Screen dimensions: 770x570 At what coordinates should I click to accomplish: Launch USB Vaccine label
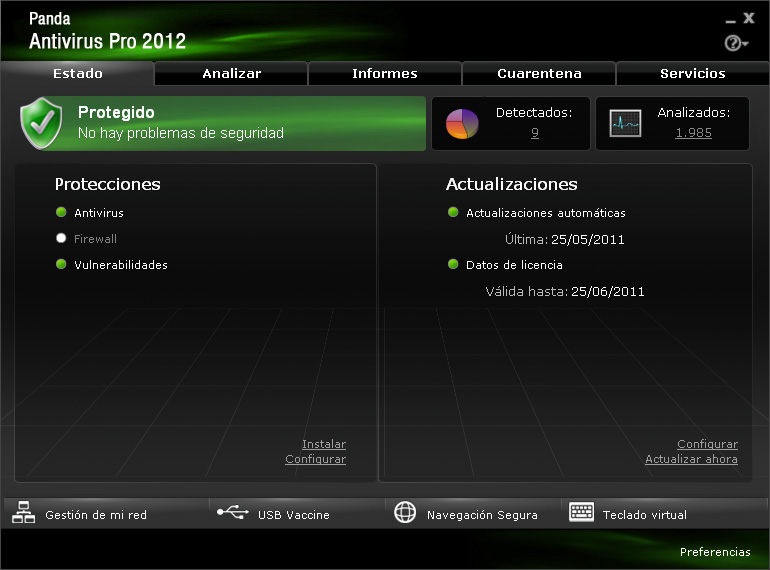click(x=294, y=515)
